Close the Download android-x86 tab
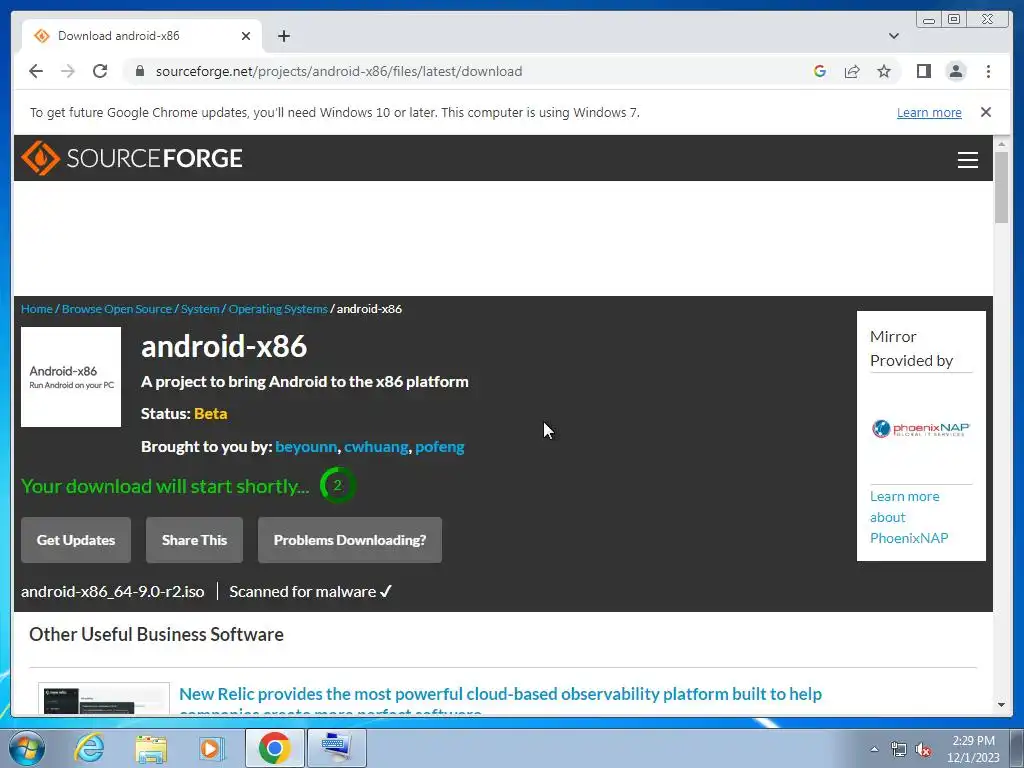 point(246,36)
